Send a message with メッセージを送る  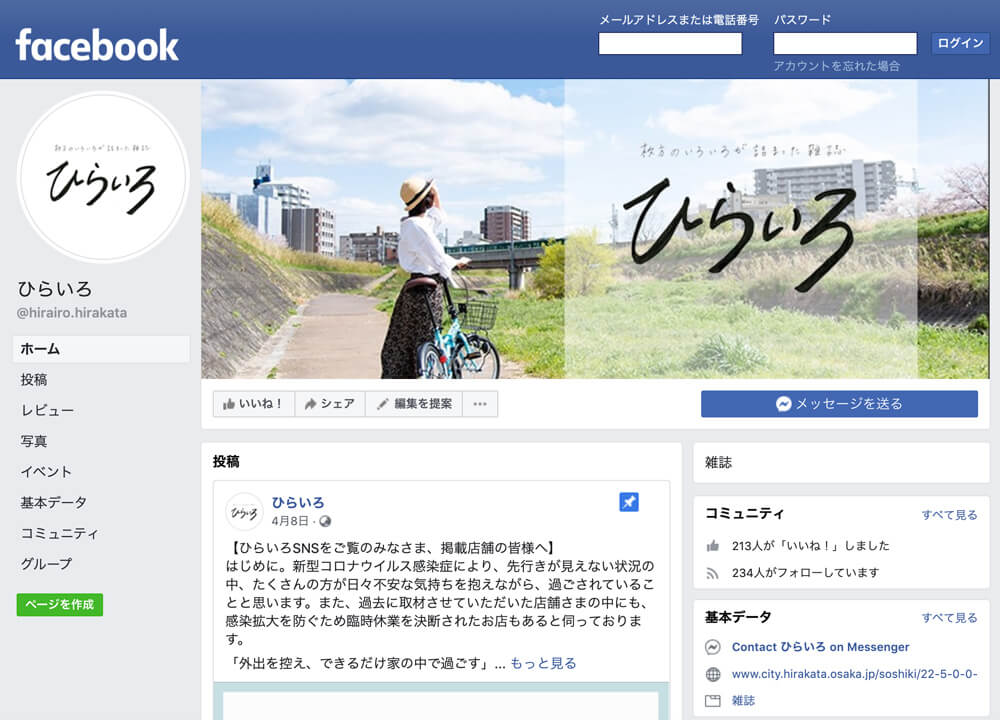coord(839,404)
